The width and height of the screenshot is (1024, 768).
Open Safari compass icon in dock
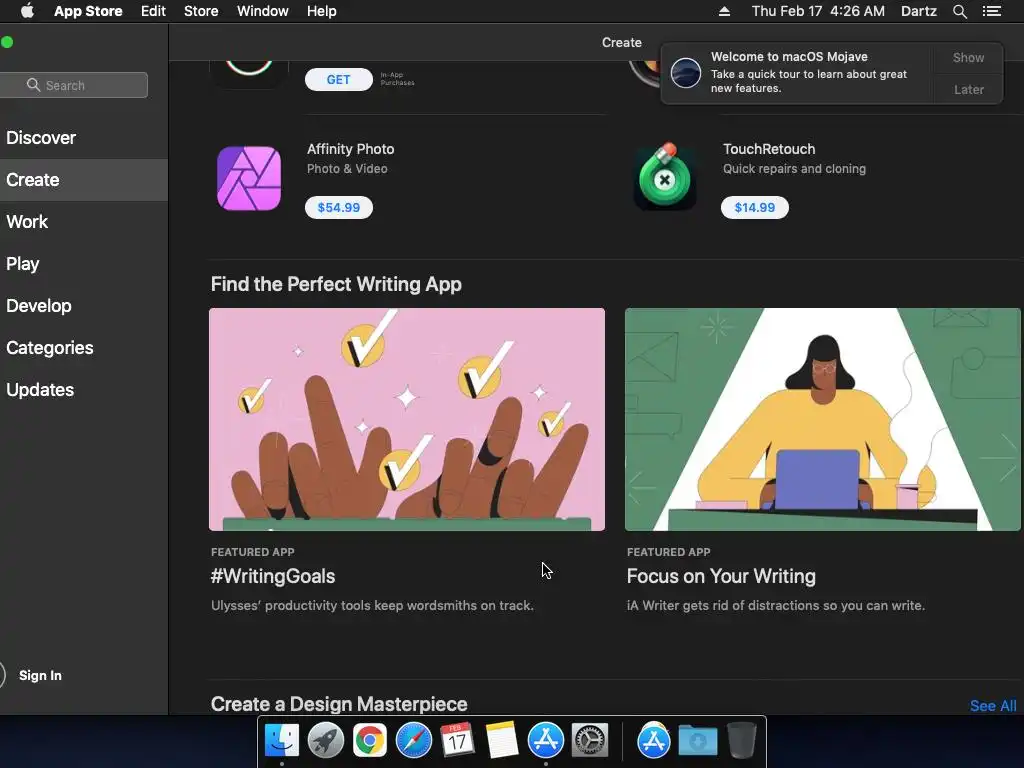(413, 741)
